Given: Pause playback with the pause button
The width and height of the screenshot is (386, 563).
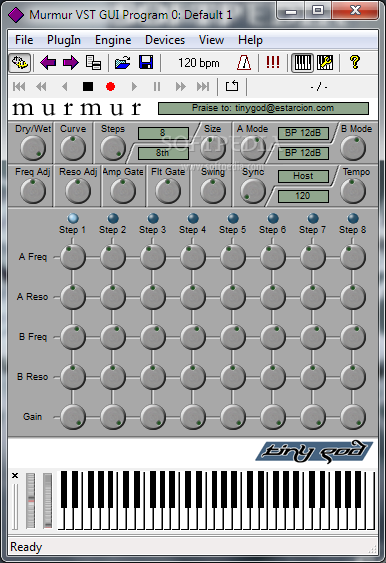Looking at the screenshot, I should [157, 87].
